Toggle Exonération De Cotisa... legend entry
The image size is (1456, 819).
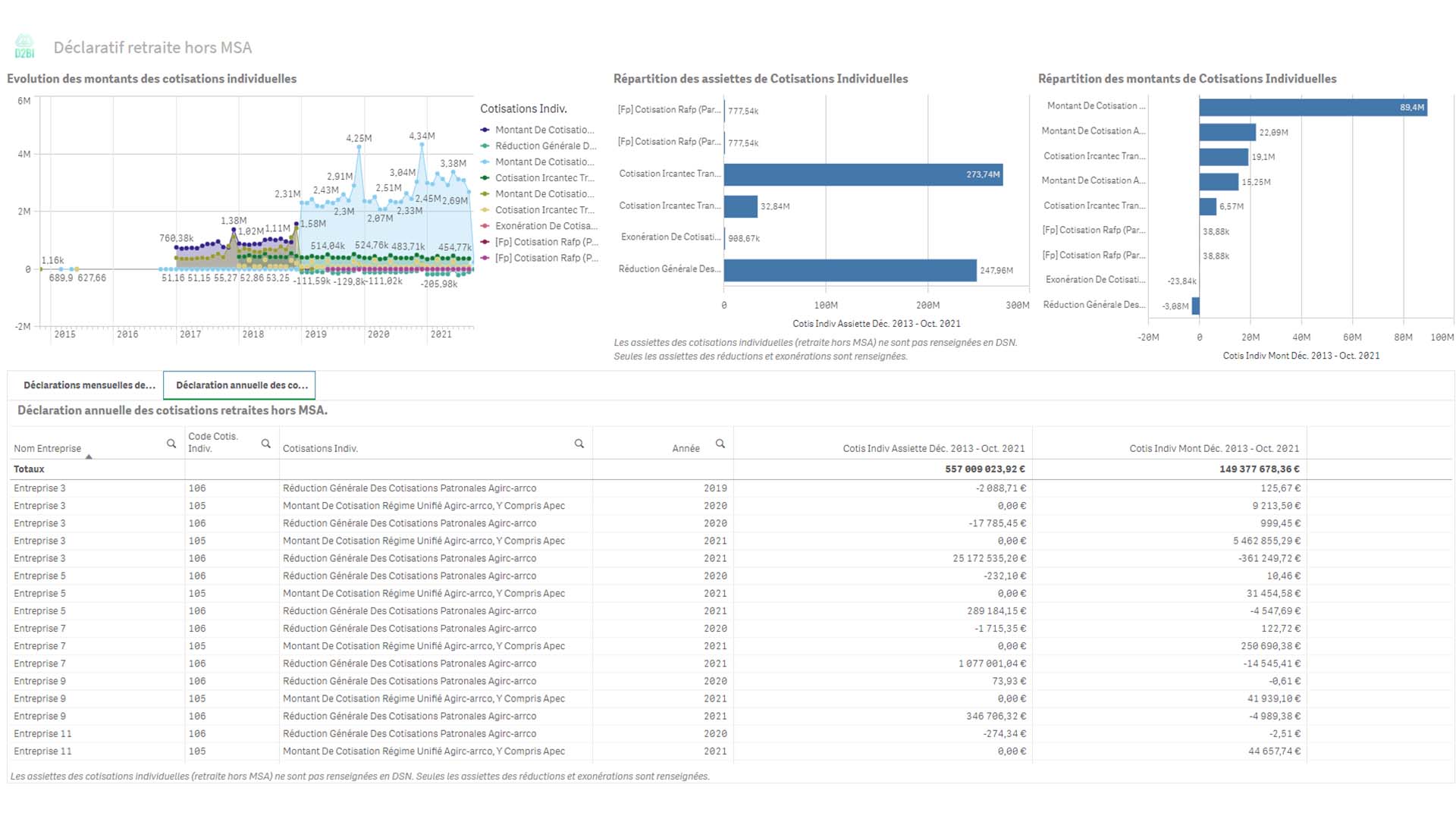click(x=545, y=226)
